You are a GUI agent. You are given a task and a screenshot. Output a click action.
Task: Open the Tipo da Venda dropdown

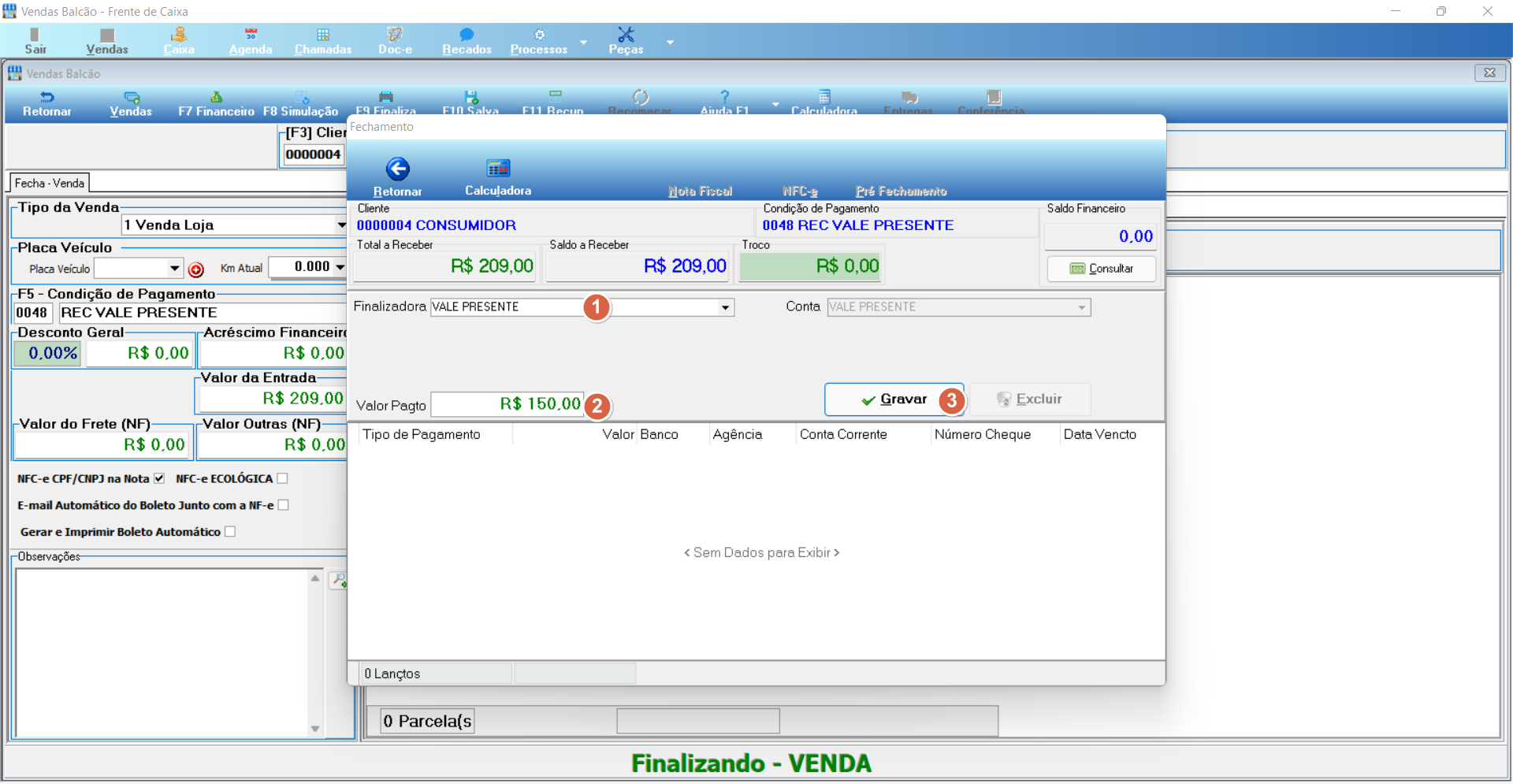coord(340,225)
